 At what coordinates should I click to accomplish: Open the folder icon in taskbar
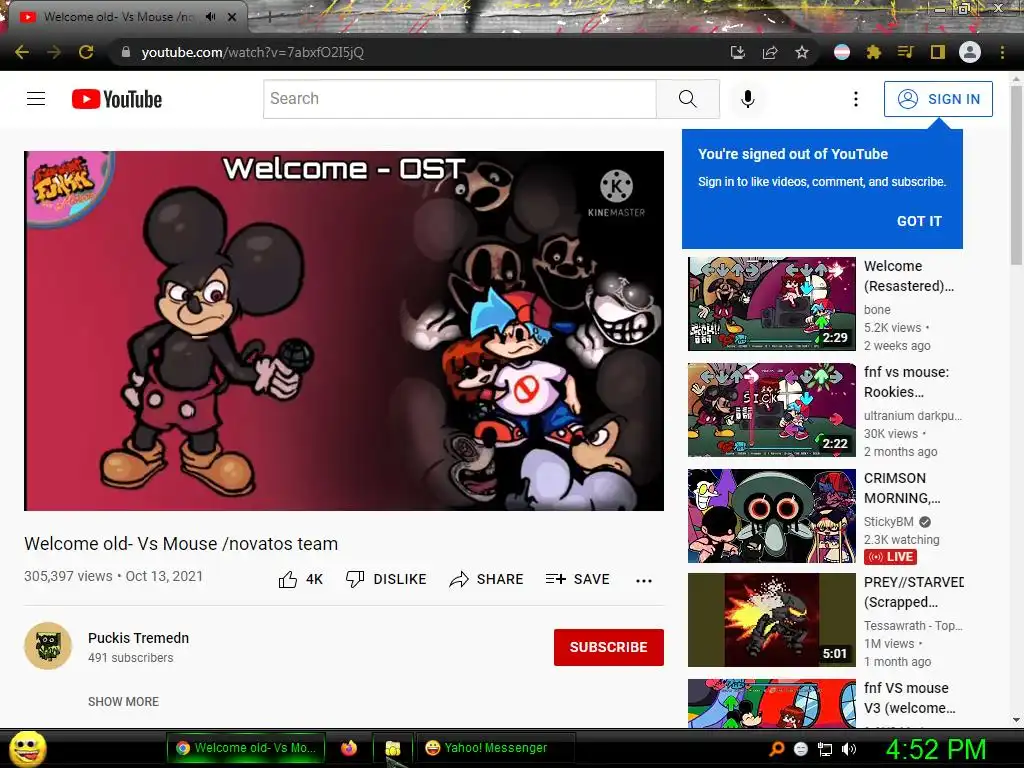click(392, 748)
